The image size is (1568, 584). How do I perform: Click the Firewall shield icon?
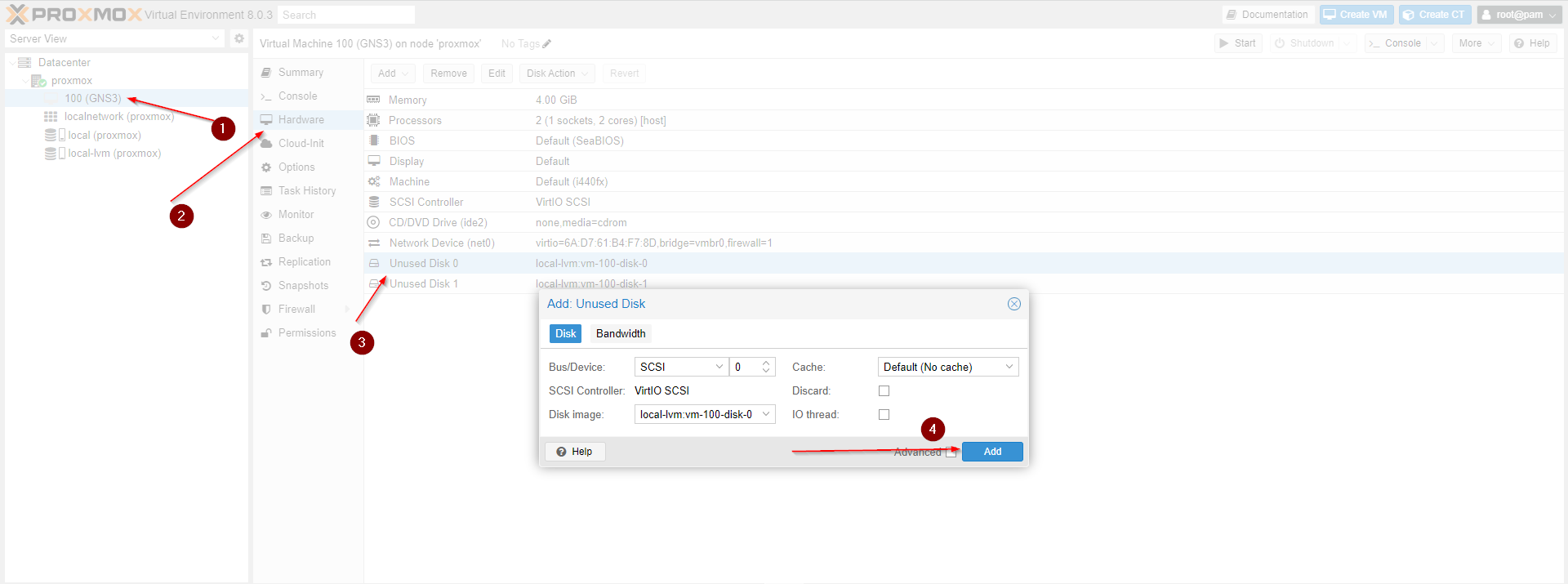[x=266, y=310]
